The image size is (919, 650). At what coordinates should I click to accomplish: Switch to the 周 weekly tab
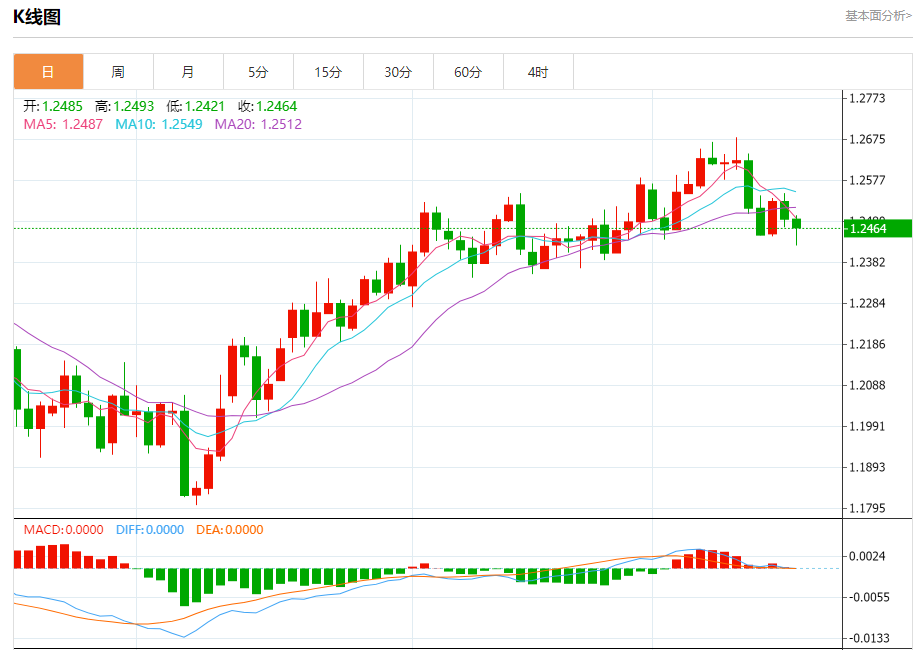tap(118, 72)
